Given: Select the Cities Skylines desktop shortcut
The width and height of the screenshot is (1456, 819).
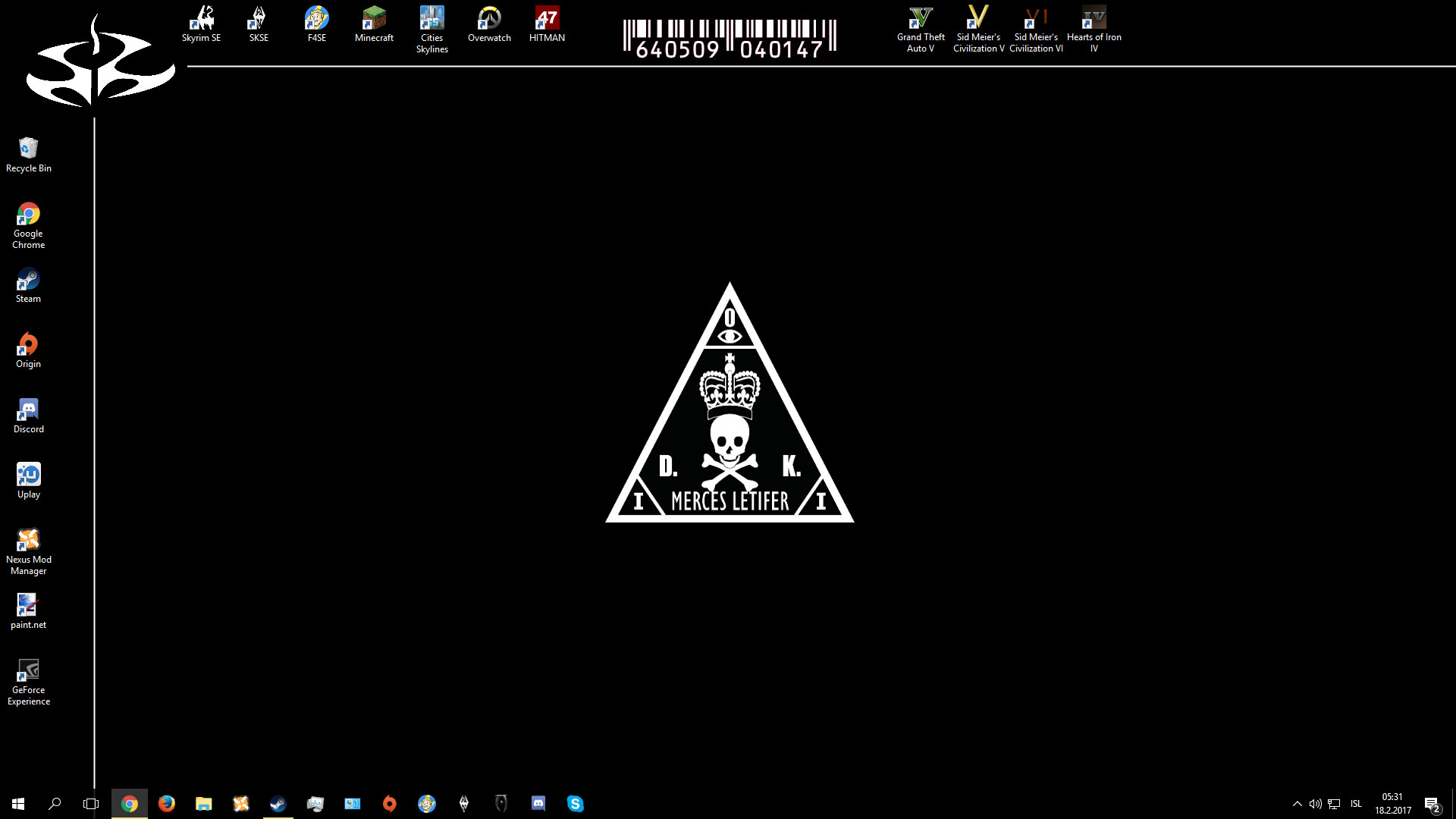Looking at the screenshot, I should pyautogui.click(x=431, y=30).
